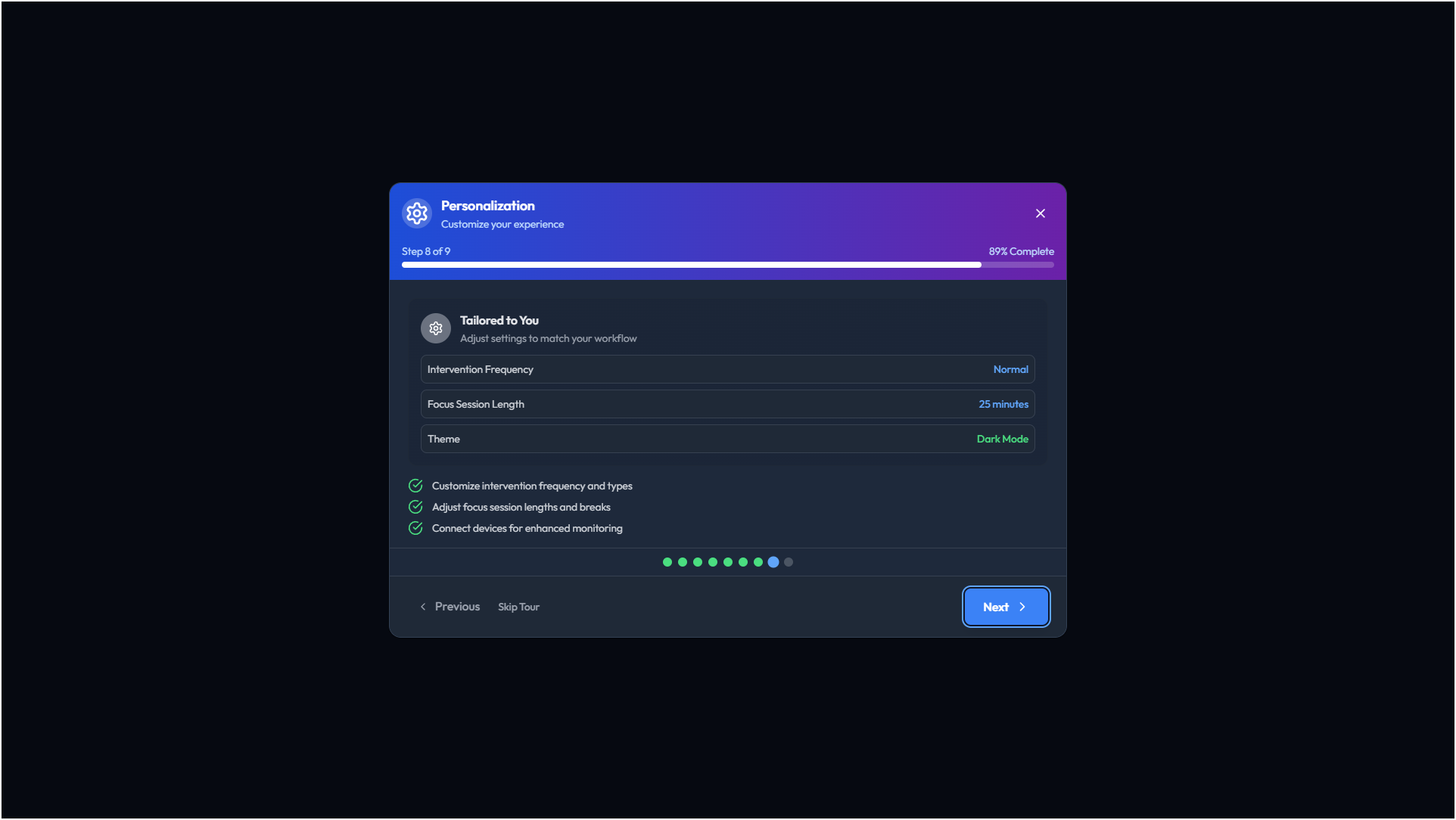
Task: Go to the last gray step dot
Action: point(789,562)
